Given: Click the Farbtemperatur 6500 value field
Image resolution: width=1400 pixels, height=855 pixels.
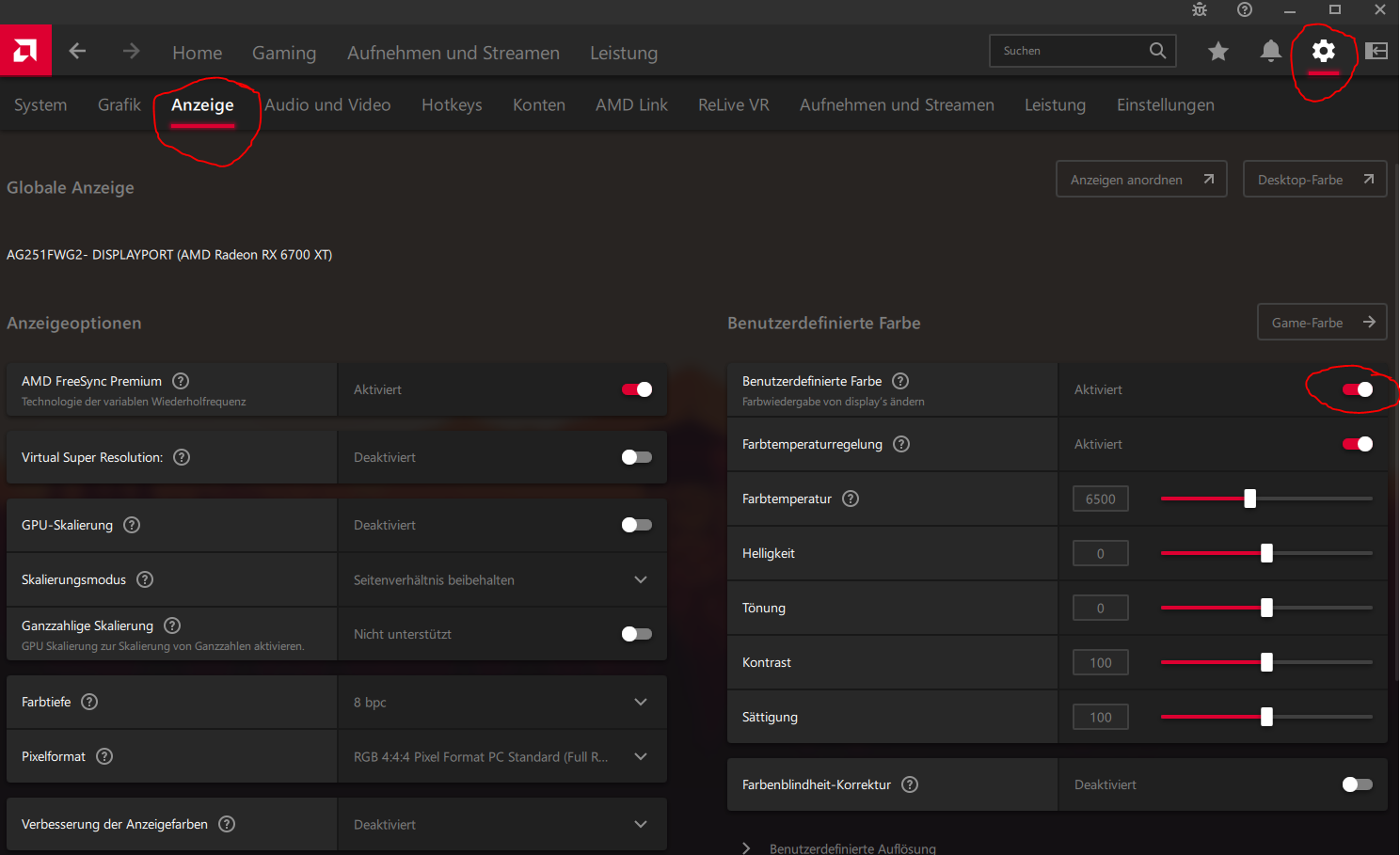Looking at the screenshot, I should pyautogui.click(x=1100, y=499).
